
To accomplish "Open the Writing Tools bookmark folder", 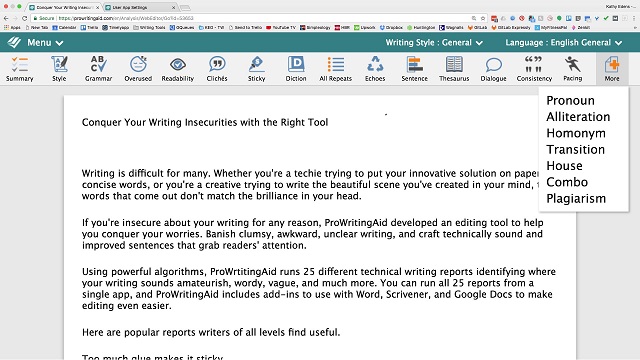I will (x=149, y=28).
